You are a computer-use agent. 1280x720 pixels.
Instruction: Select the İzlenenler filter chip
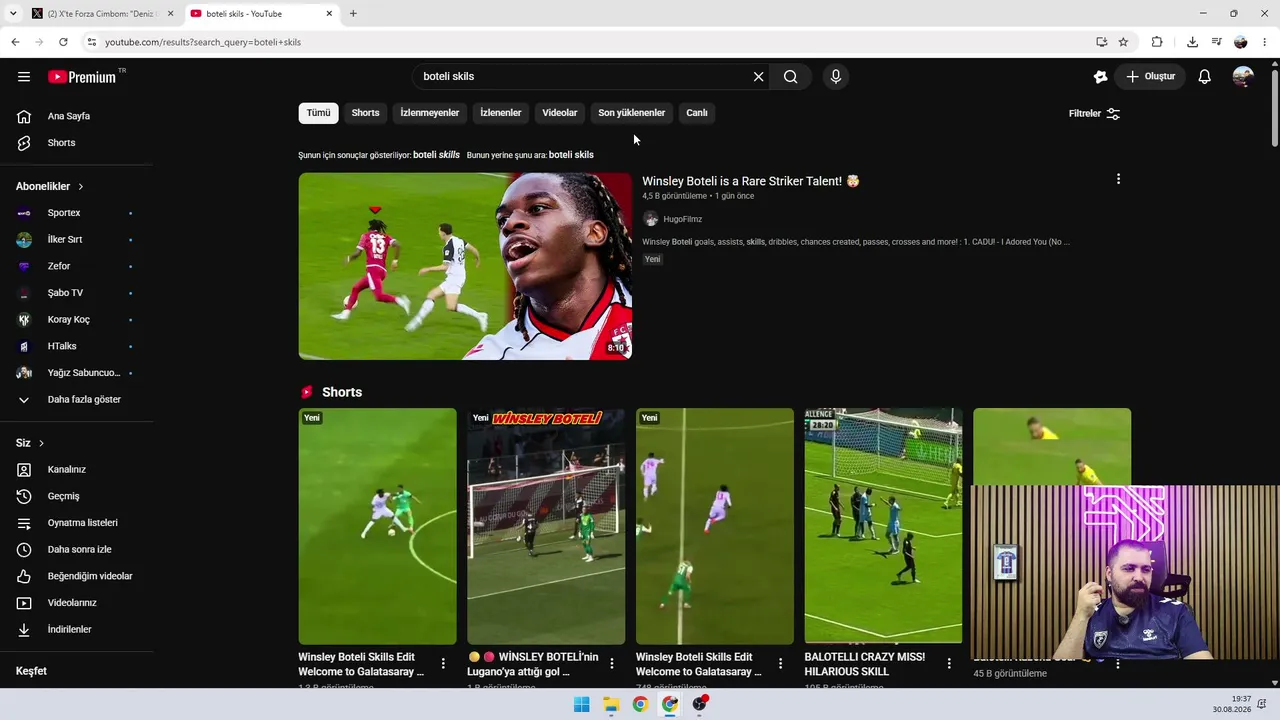[x=501, y=113]
